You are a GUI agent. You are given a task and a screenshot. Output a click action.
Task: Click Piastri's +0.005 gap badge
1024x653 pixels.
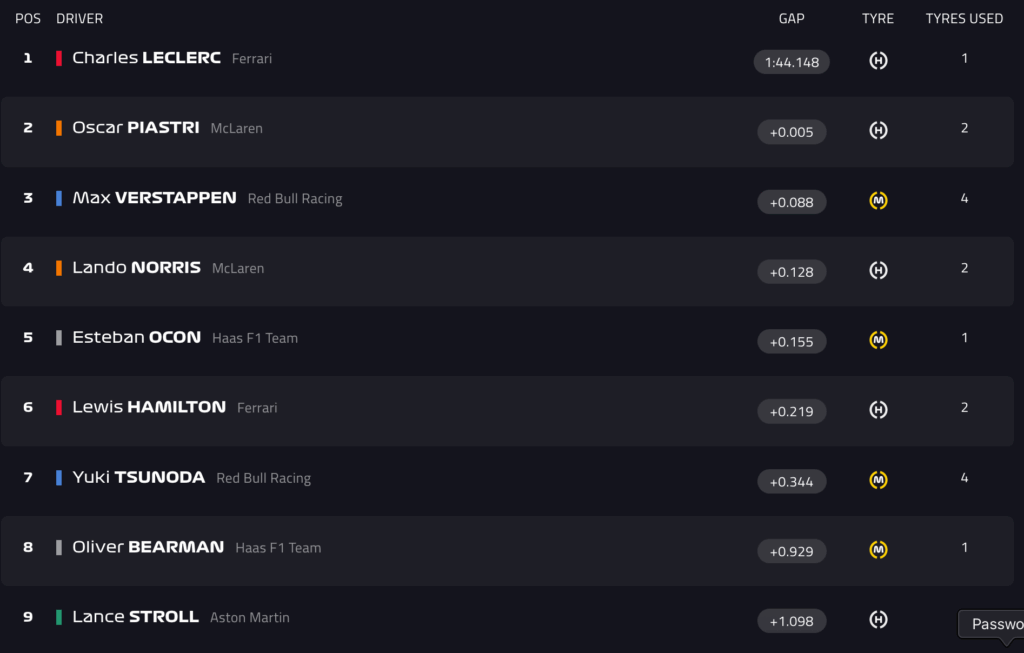coord(791,132)
